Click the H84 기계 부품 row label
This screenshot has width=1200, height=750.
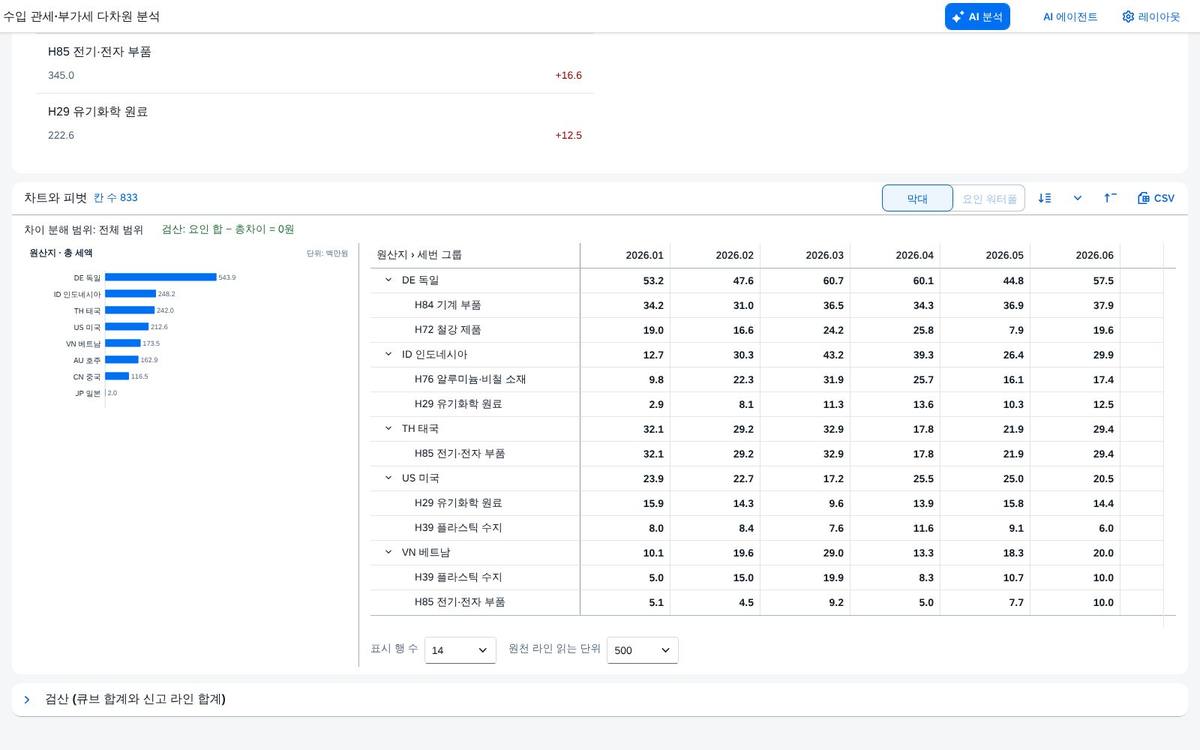click(x=447, y=305)
